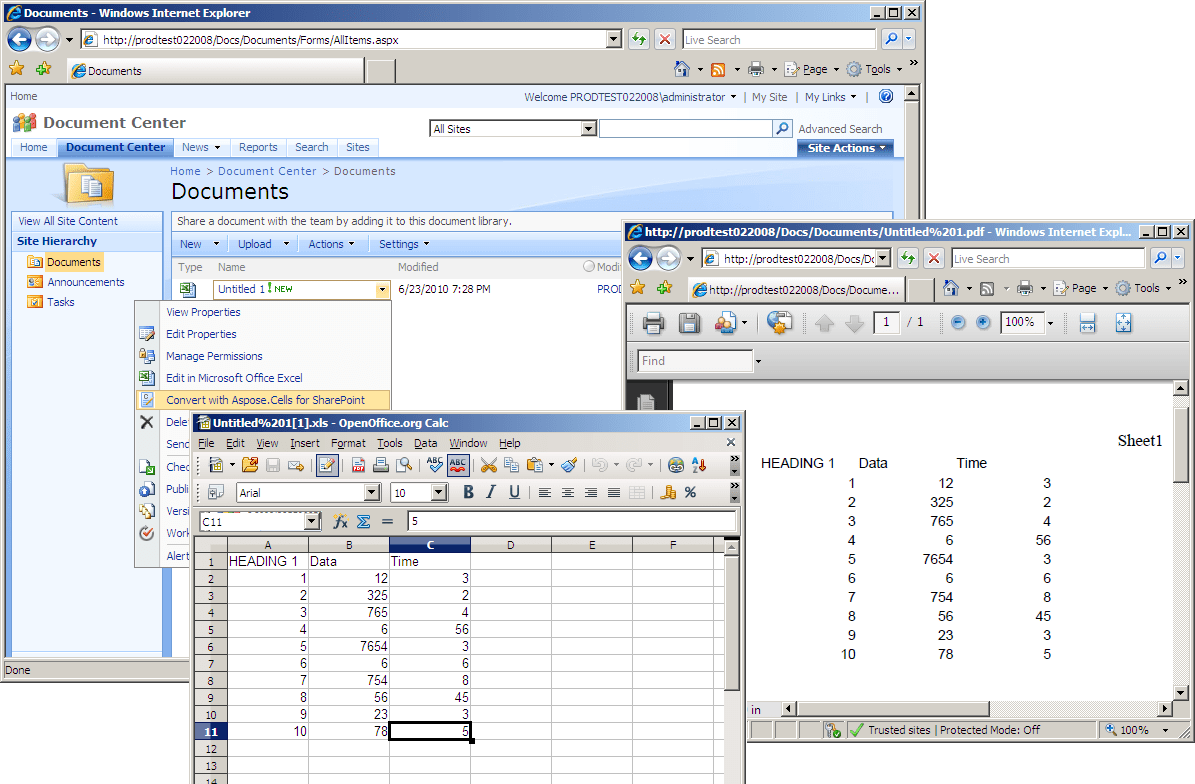Click the Copy icon in Calc toolbar
This screenshot has height=784, width=1195.
tap(511, 465)
